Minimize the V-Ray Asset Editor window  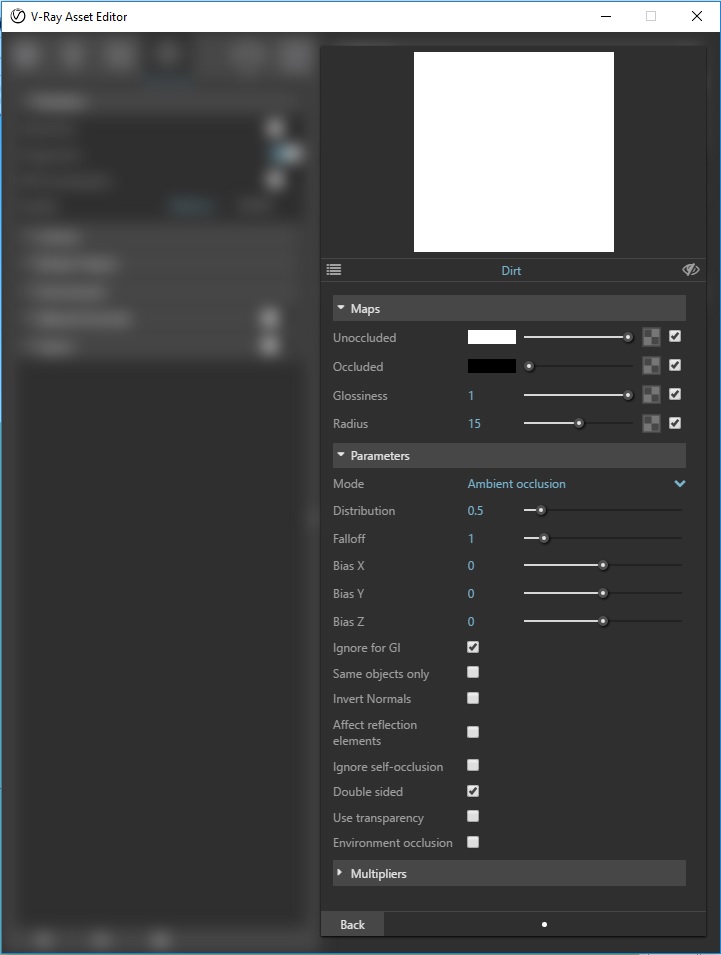(x=606, y=16)
